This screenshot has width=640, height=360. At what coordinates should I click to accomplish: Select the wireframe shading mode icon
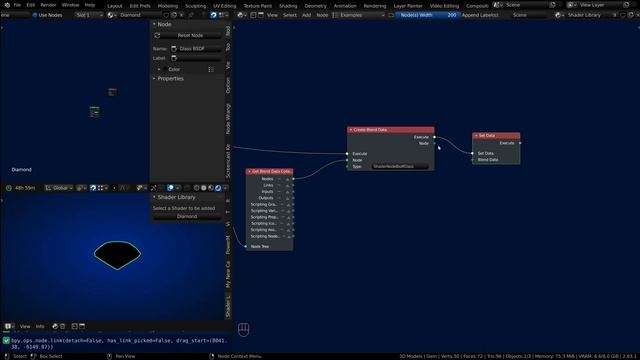click(197, 188)
